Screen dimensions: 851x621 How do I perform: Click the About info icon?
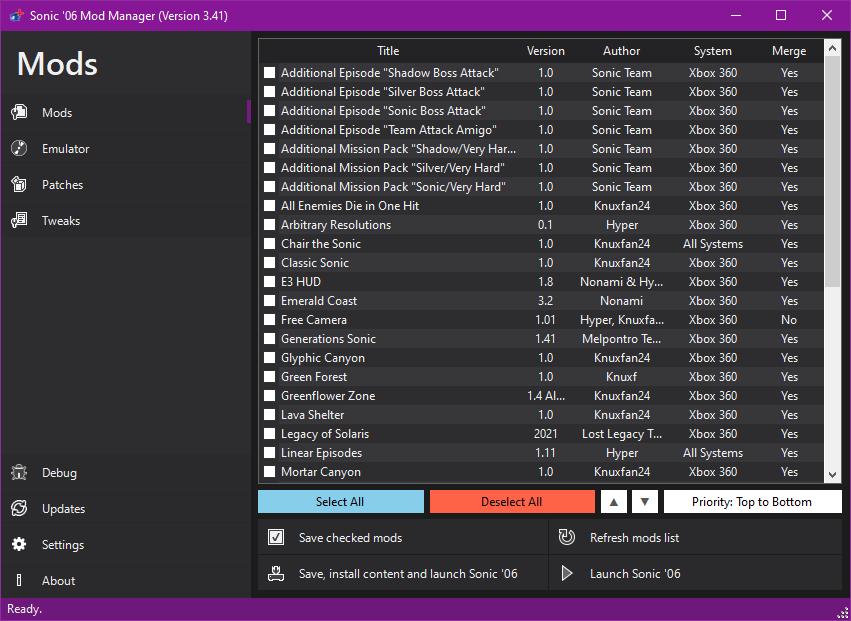(18, 581)
